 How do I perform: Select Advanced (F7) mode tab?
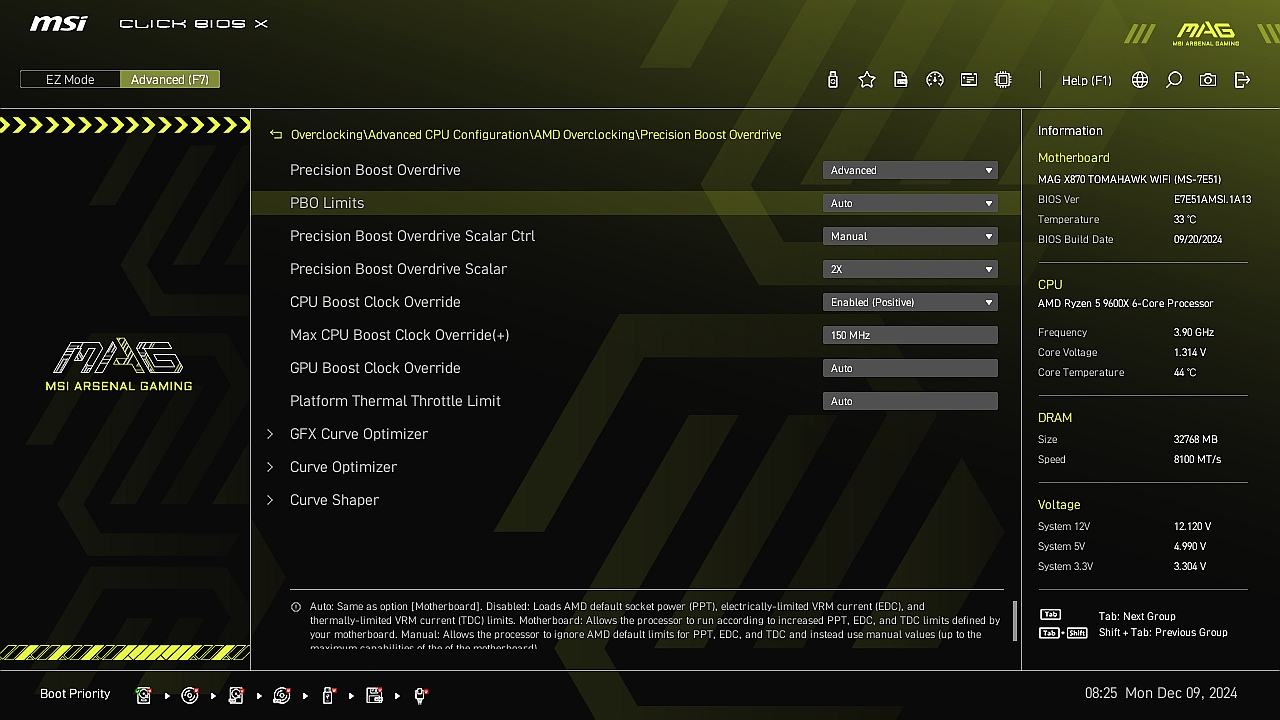(x=170, y=79)
